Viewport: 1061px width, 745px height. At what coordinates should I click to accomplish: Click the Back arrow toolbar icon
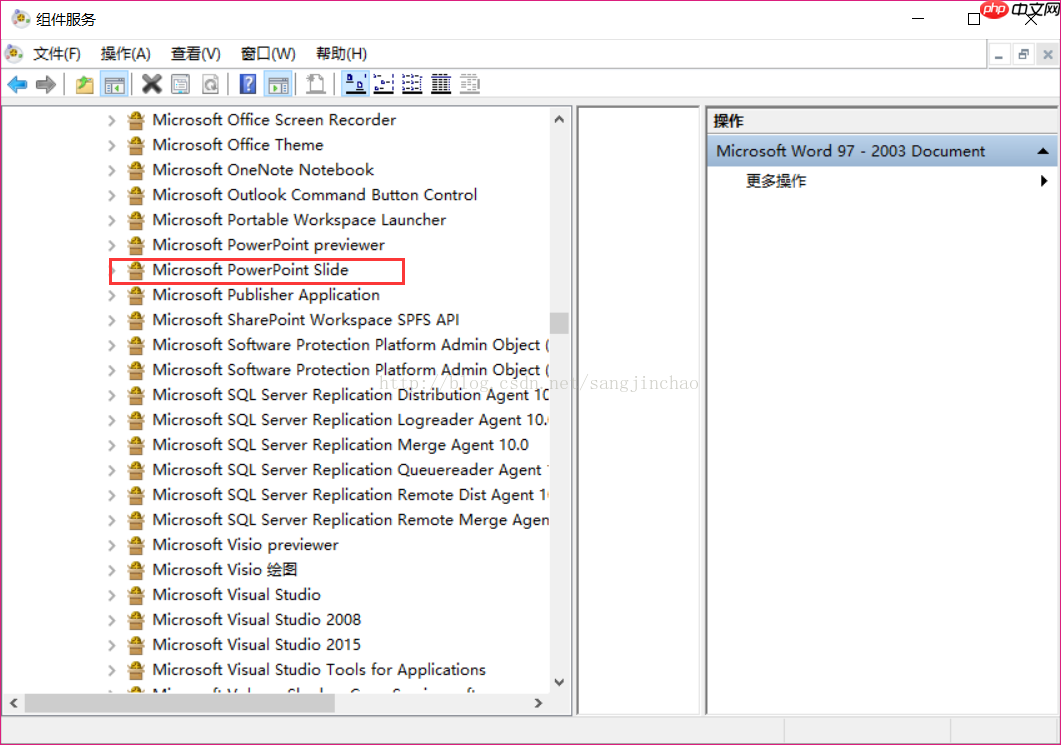pyautogui.click(x=18, y=85)
